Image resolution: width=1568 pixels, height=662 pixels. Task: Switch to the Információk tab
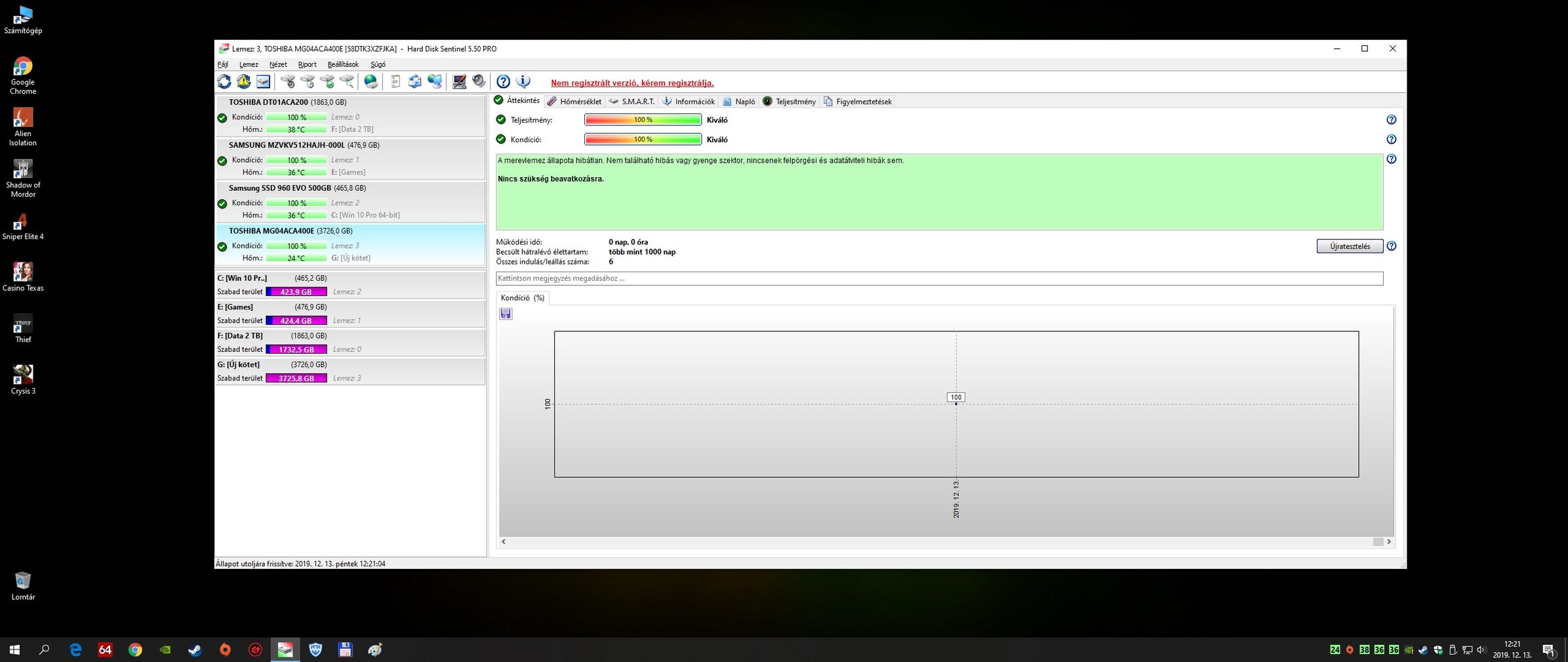pos(688,102)
